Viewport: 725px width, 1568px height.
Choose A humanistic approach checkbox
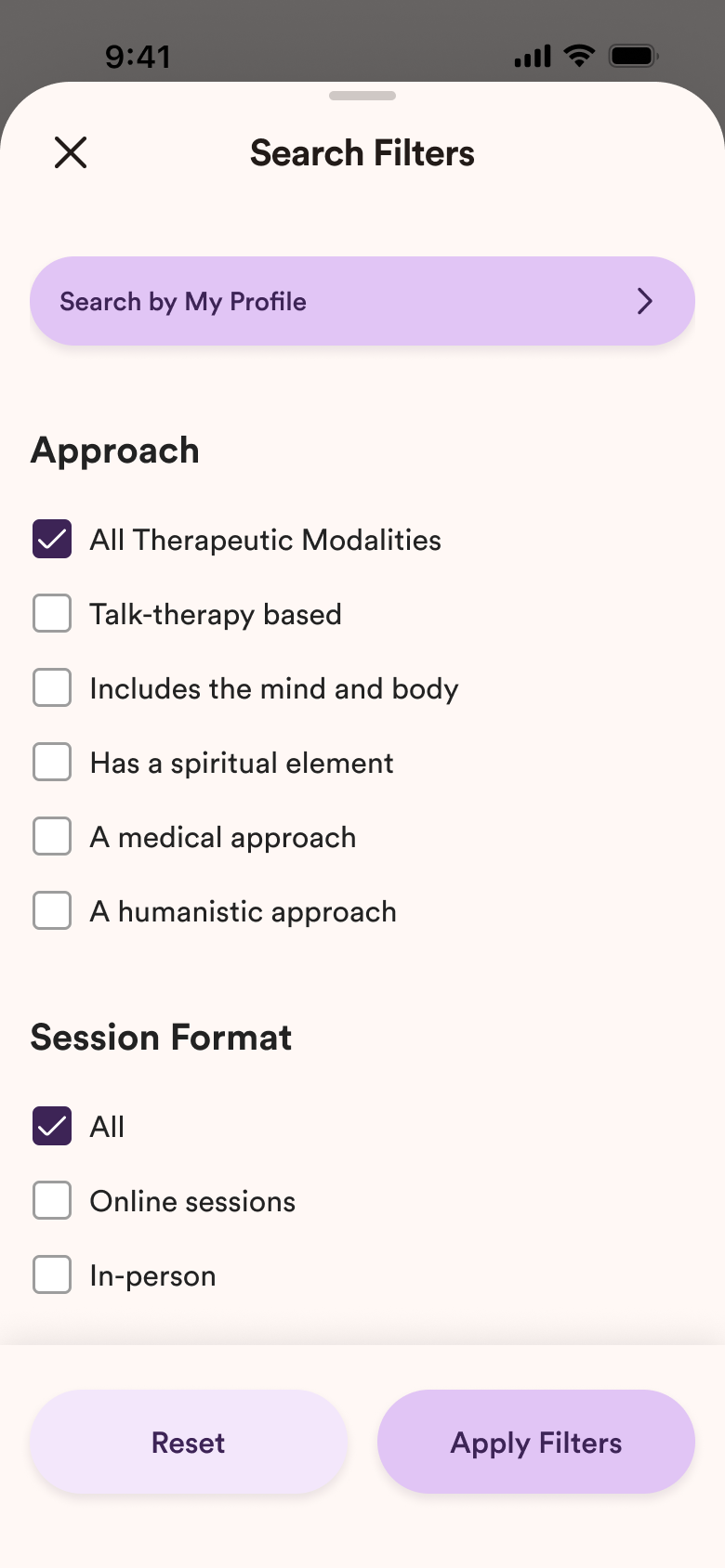tap(52, 910)
